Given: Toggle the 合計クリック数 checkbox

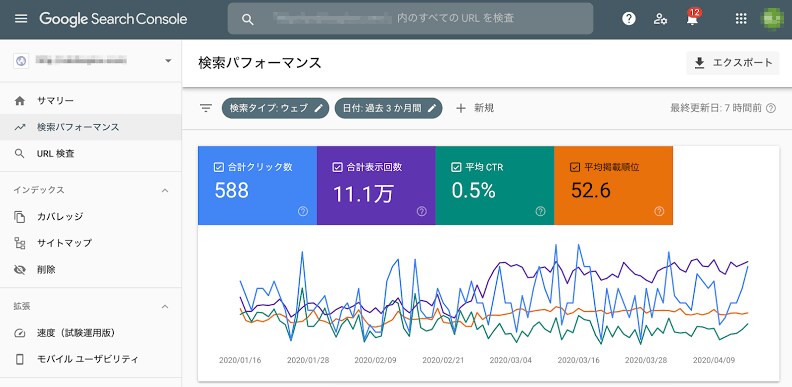Looking at the screenshot, I should point(219,167).
